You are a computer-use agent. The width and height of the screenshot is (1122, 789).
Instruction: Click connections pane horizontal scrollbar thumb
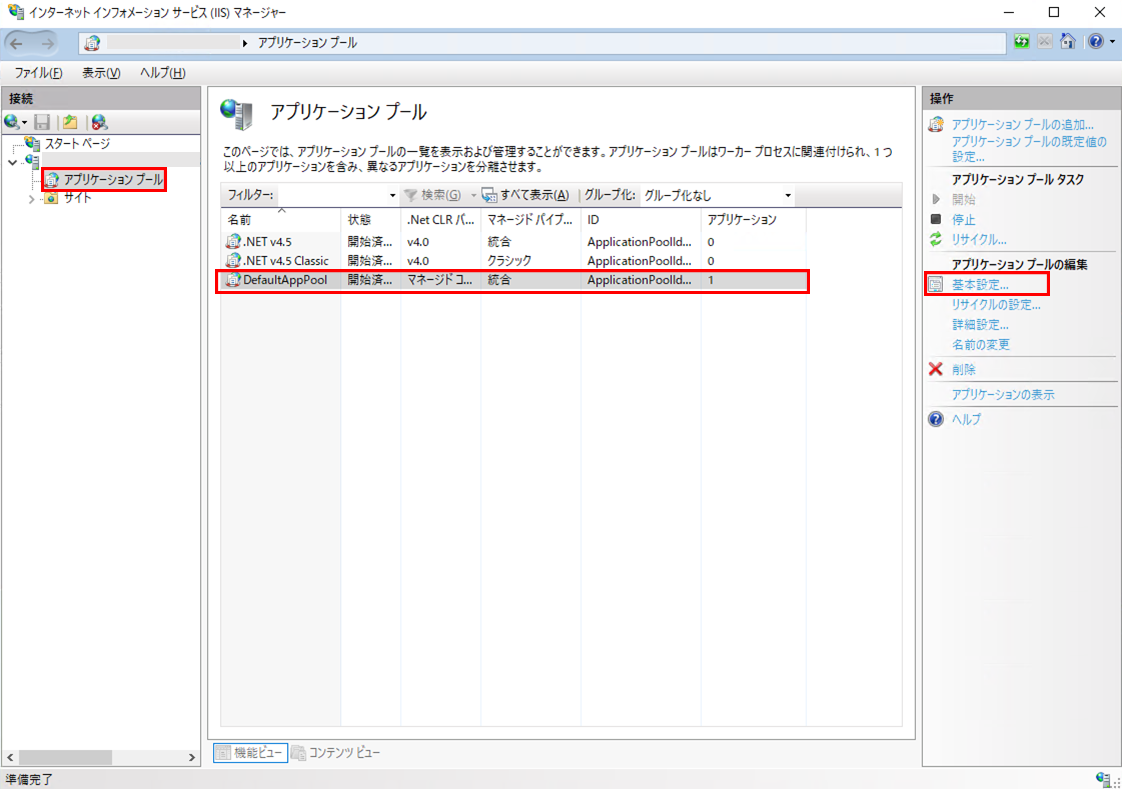65,757
